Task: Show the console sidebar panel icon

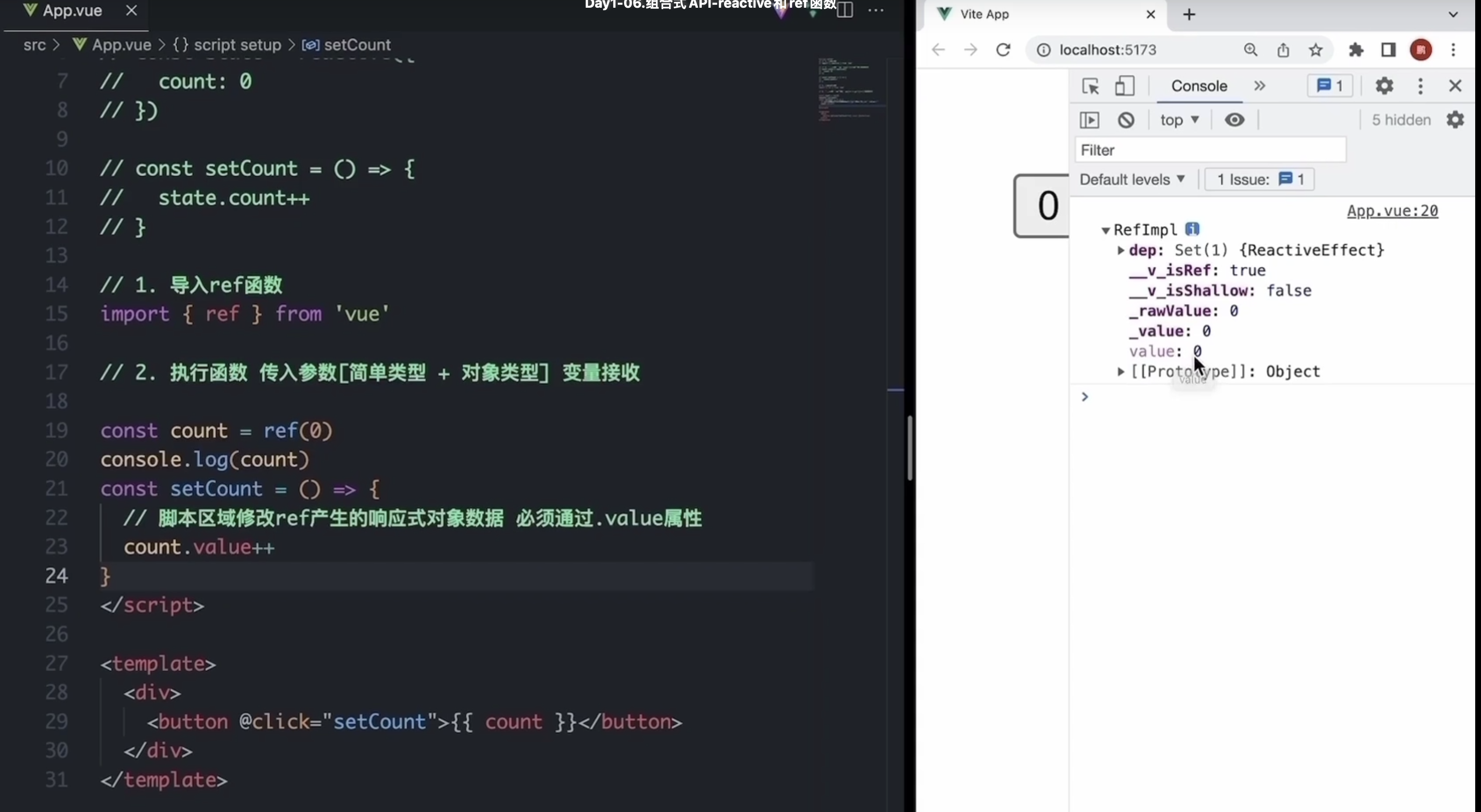Action: coord(1089,120)
